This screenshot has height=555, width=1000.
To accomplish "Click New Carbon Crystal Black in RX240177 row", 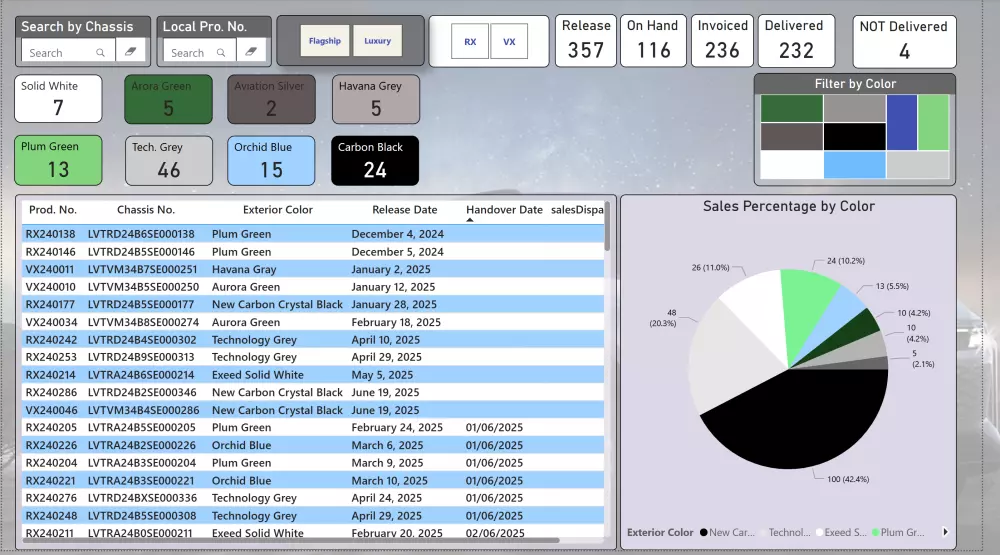I will pyautogui.click(x=277, y=304).
